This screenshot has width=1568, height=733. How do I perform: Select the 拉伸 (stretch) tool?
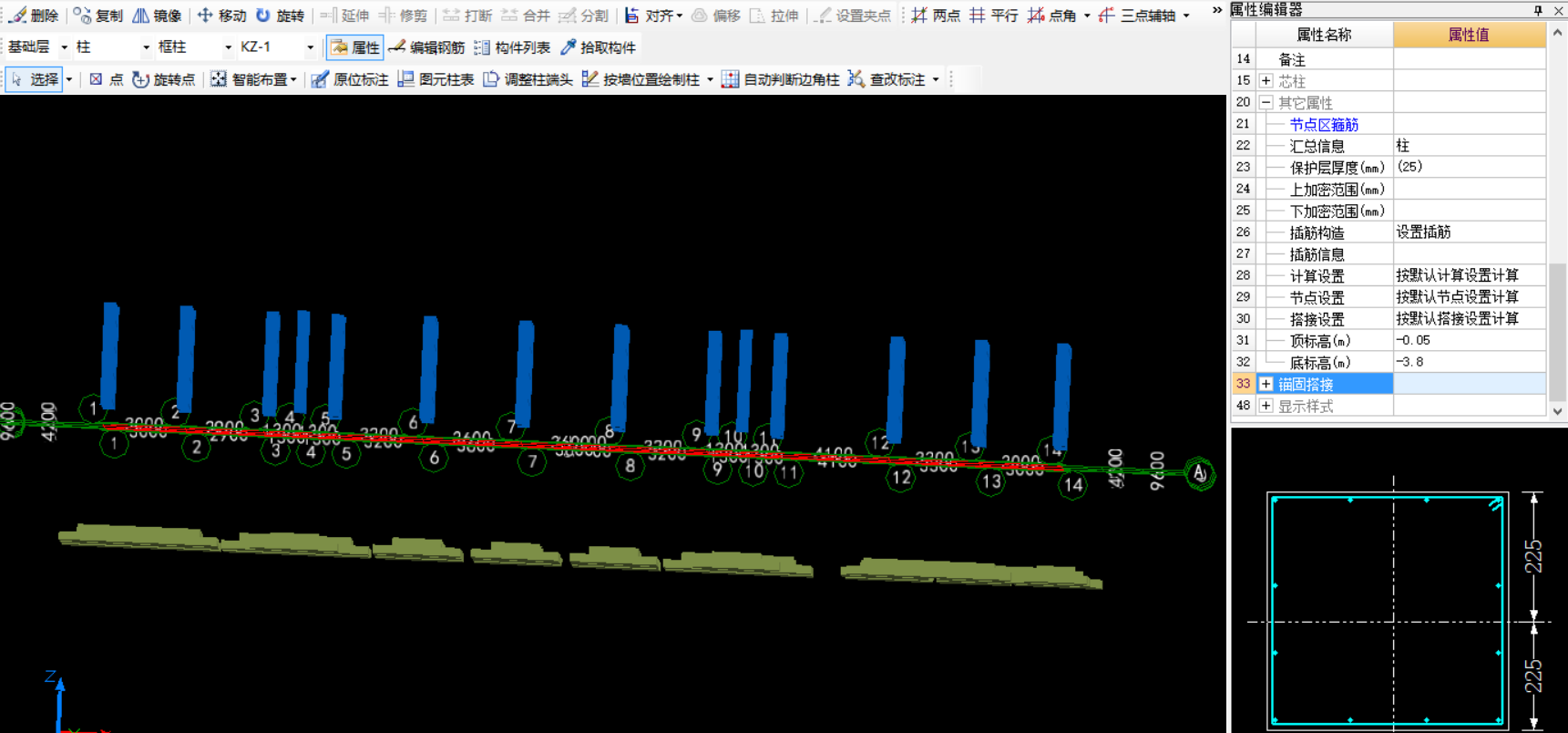point(774,15)
